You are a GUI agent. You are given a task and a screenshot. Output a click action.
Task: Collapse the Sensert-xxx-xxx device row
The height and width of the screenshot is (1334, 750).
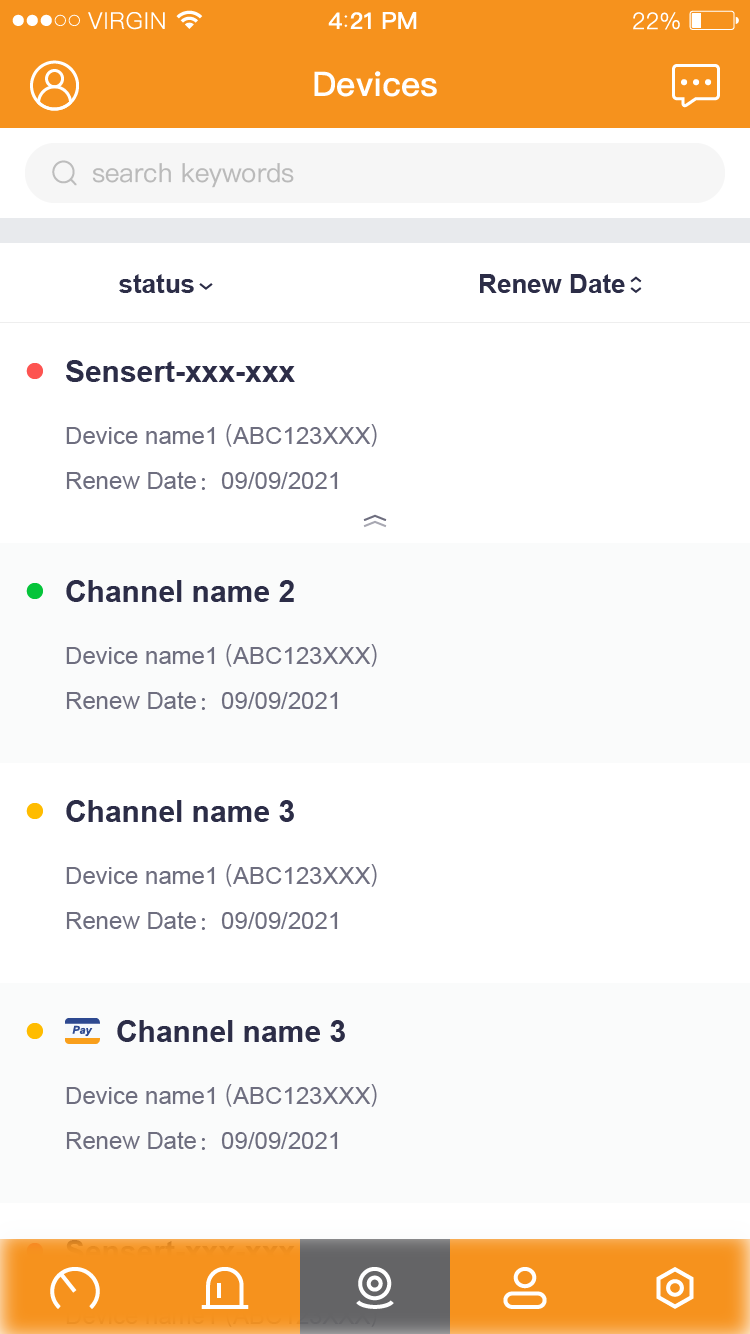[375, 521]
